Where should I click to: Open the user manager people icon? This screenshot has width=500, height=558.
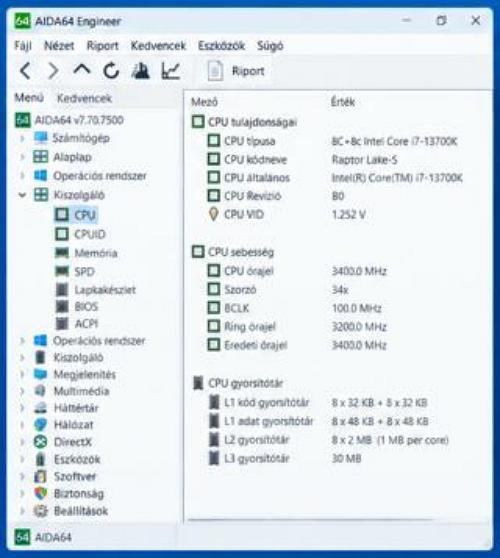[141, 70]
